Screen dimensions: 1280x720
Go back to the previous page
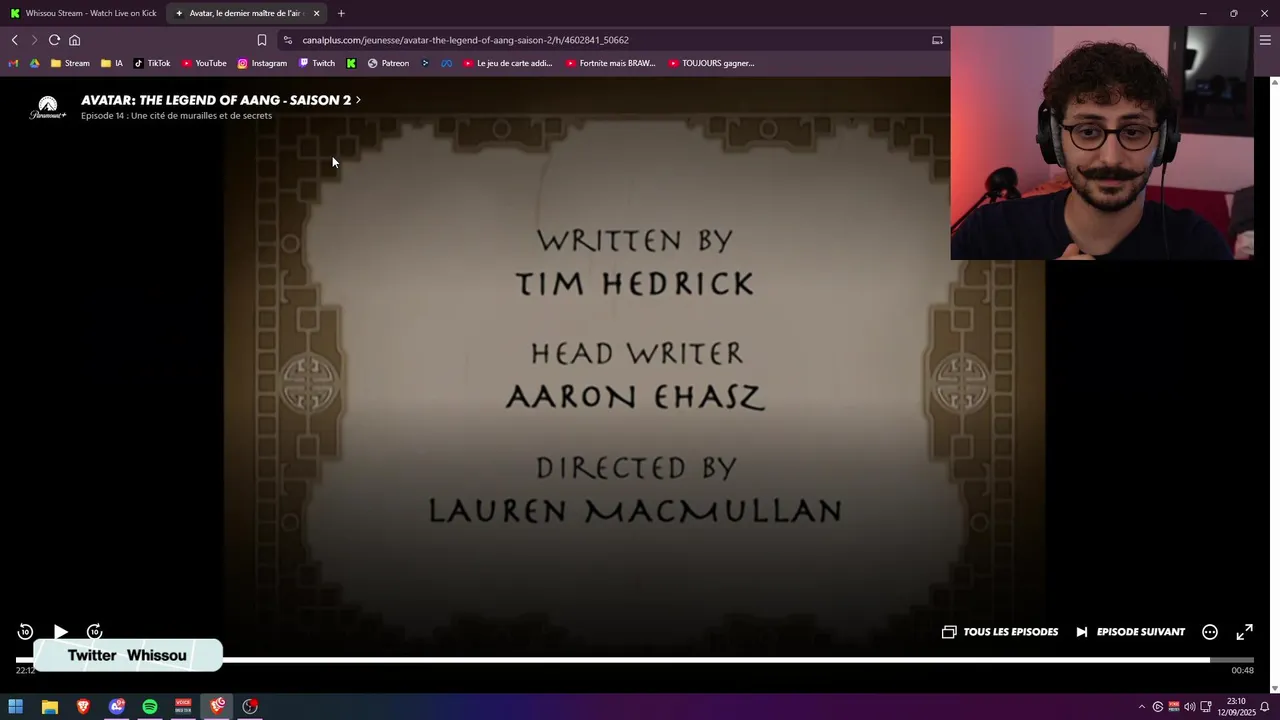14,40
